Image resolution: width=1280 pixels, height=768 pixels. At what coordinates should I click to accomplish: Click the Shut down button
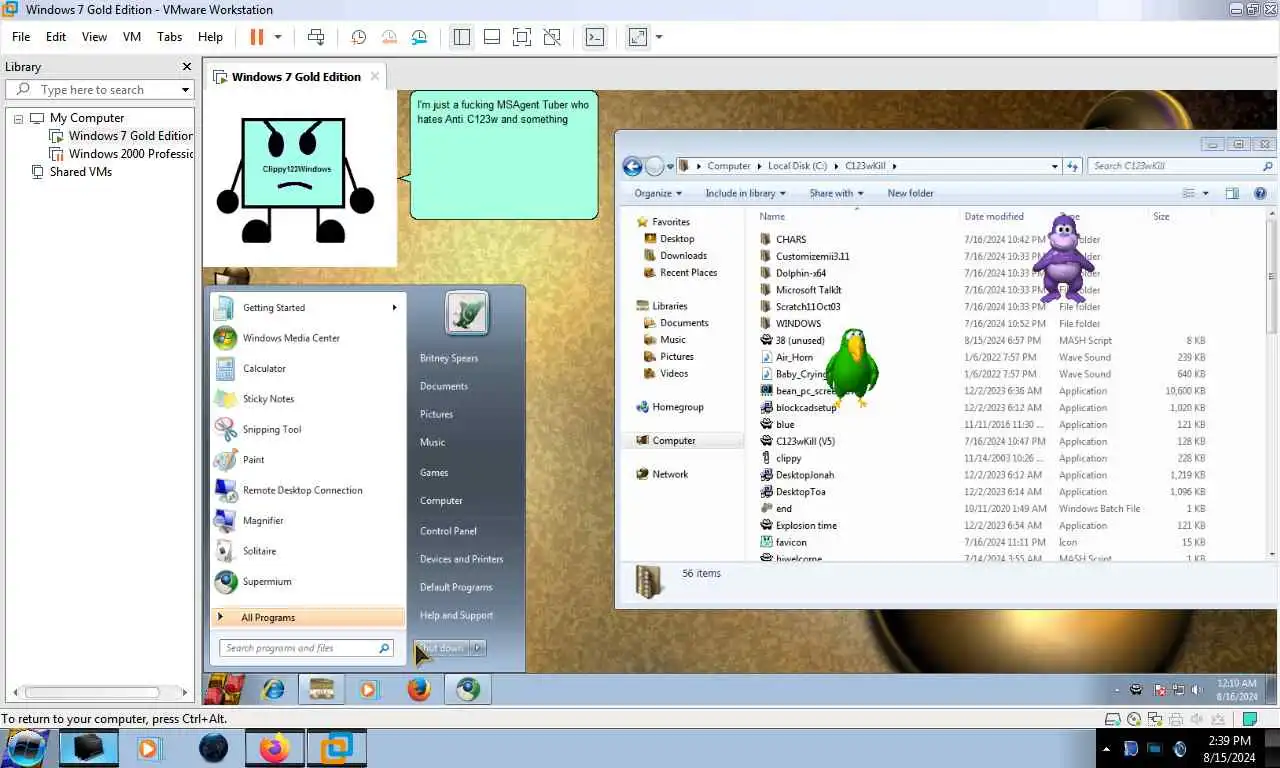pyautogui.click(x=441, y=648)
